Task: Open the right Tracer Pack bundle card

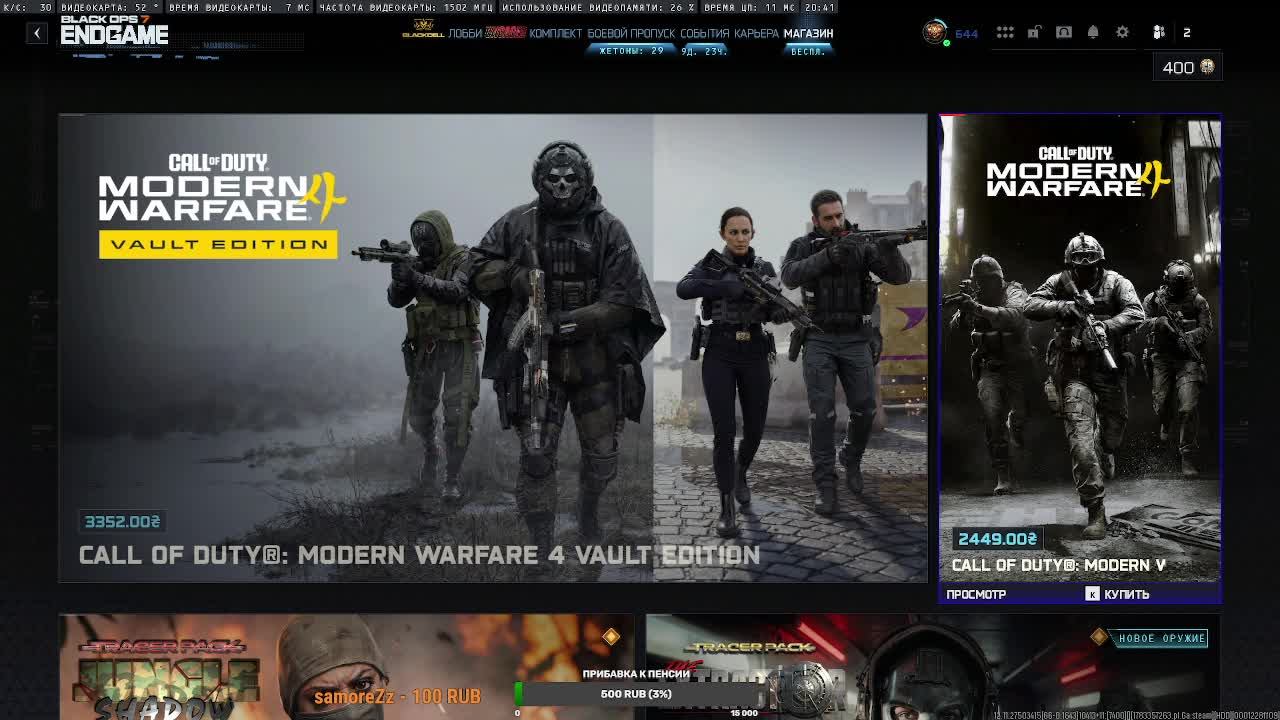Action: coord(932,667)
